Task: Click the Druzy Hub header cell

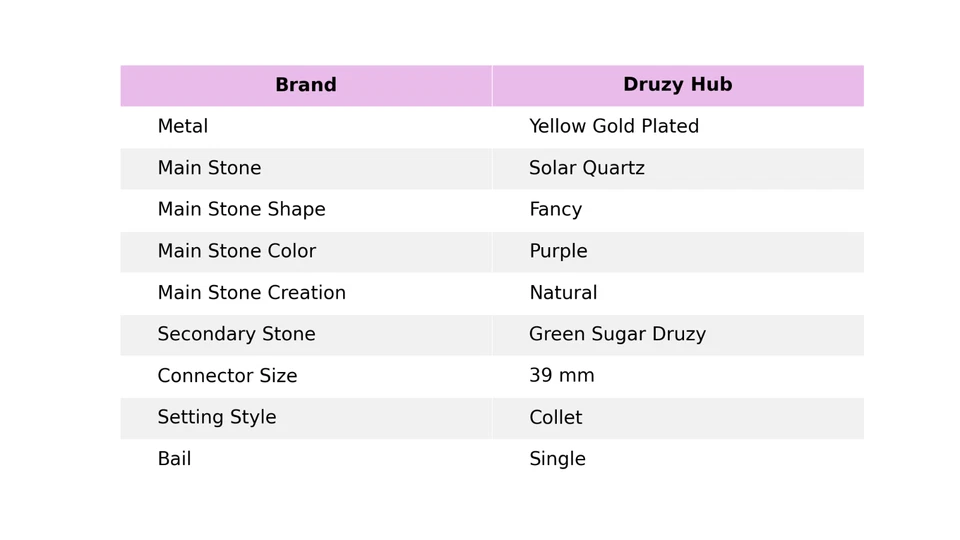Action: click(677, 86)
